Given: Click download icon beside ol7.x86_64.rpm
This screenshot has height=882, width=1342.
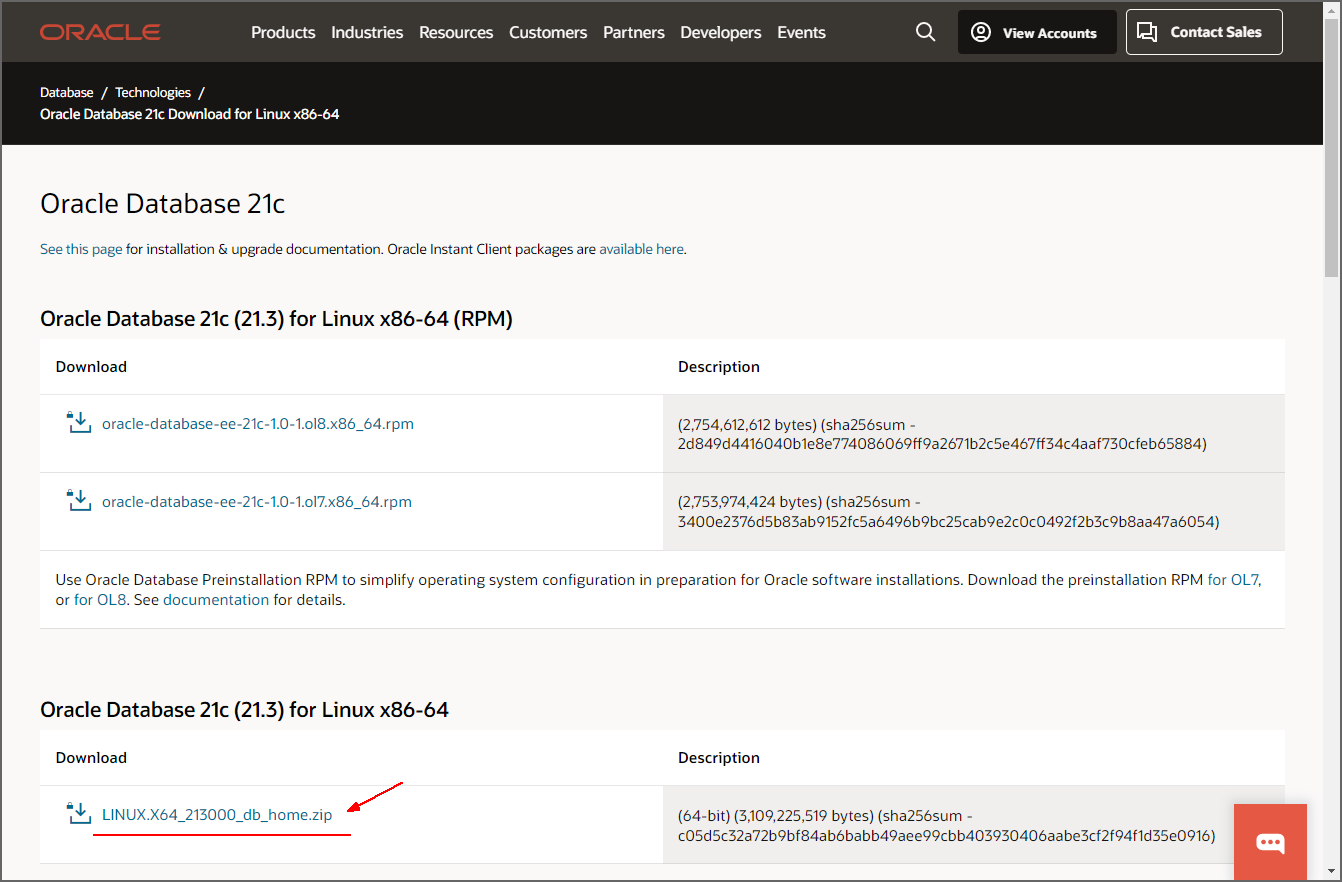Looking at the screenshot, I should [x=79, y=500].
